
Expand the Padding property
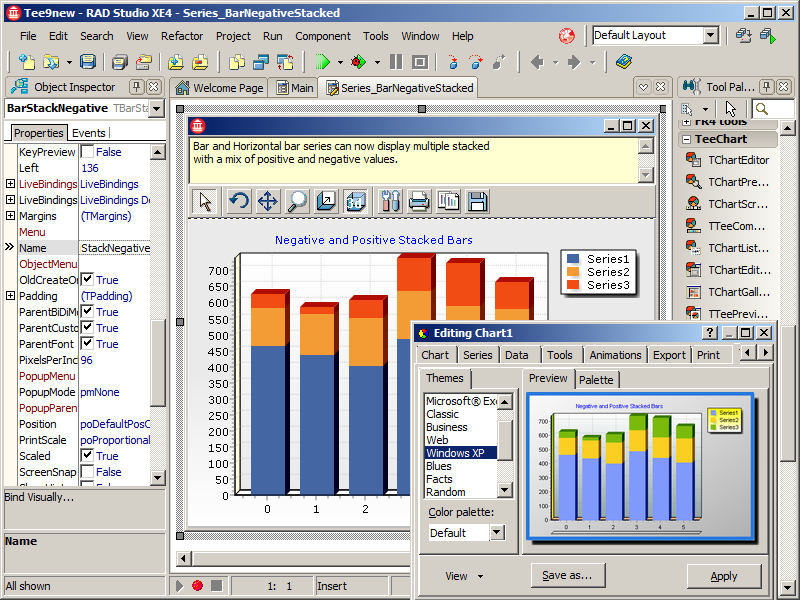coord(10,296)
